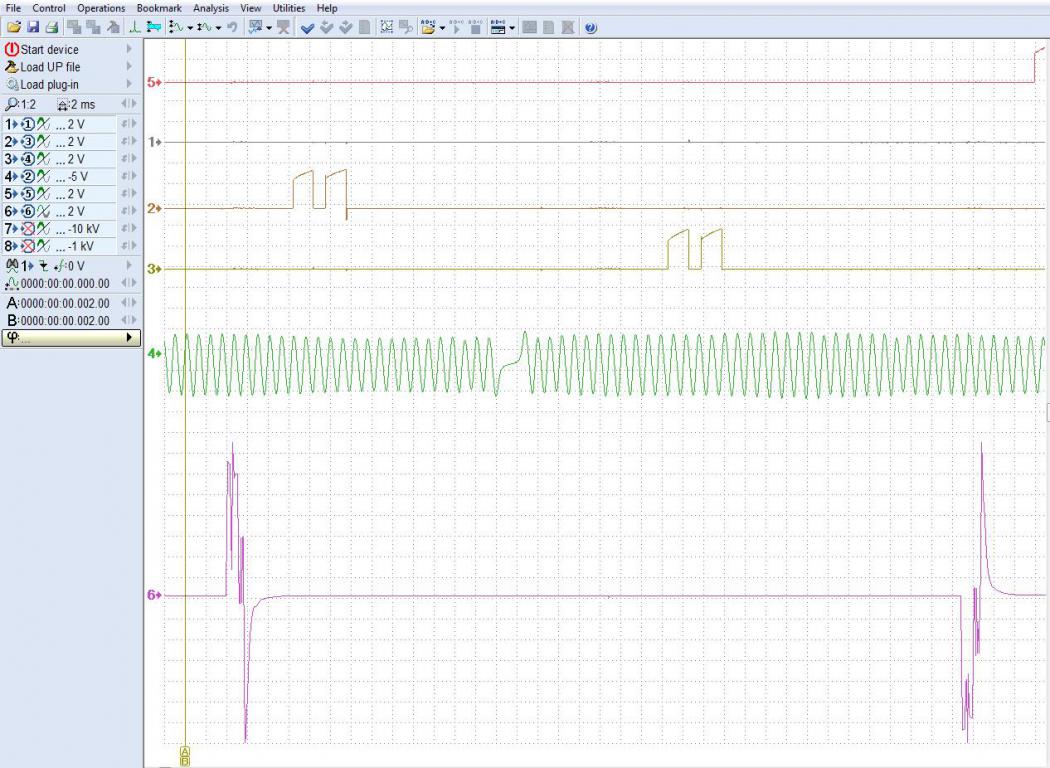Expand the trigger settings row arrow
This screenshot has height=768, width=1050.
pyautogui.click(x=129, y=265)
